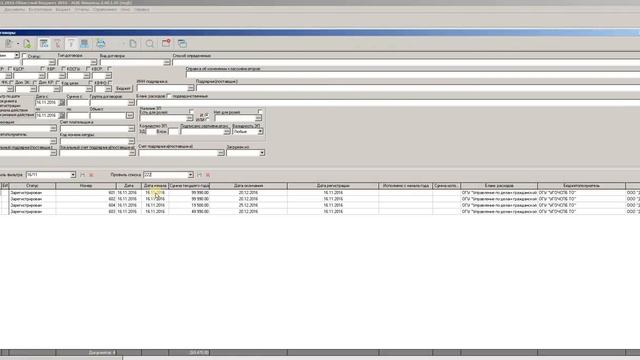Select the row with number 603

point(320,211)
